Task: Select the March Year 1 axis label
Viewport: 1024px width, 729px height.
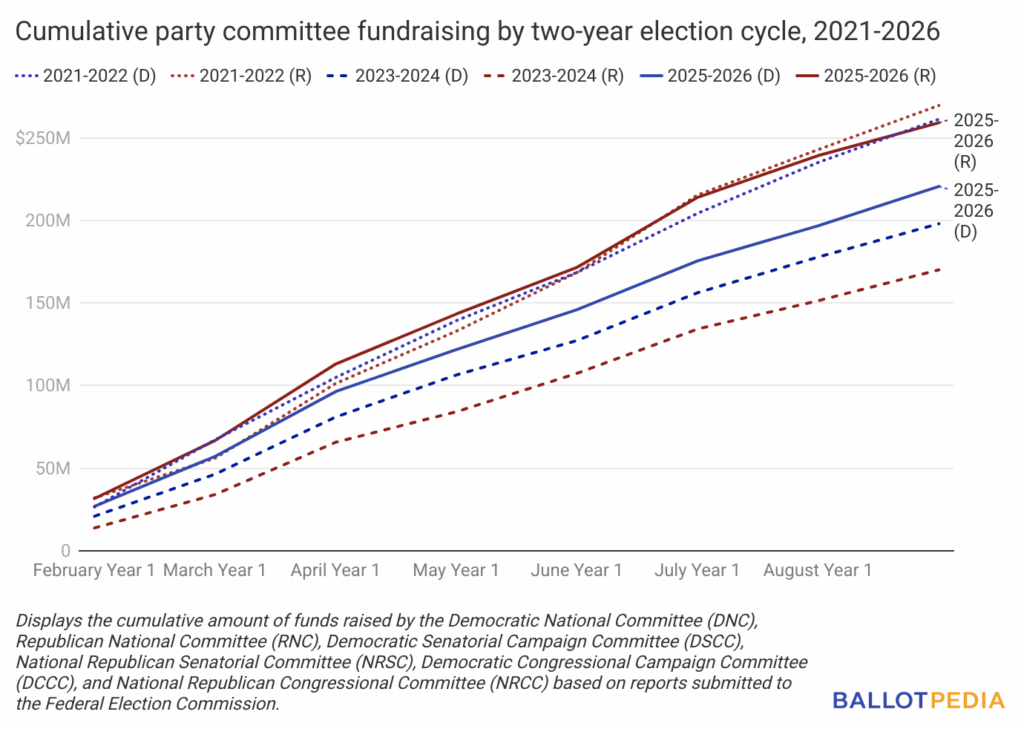Action: (x=214, y=570)
